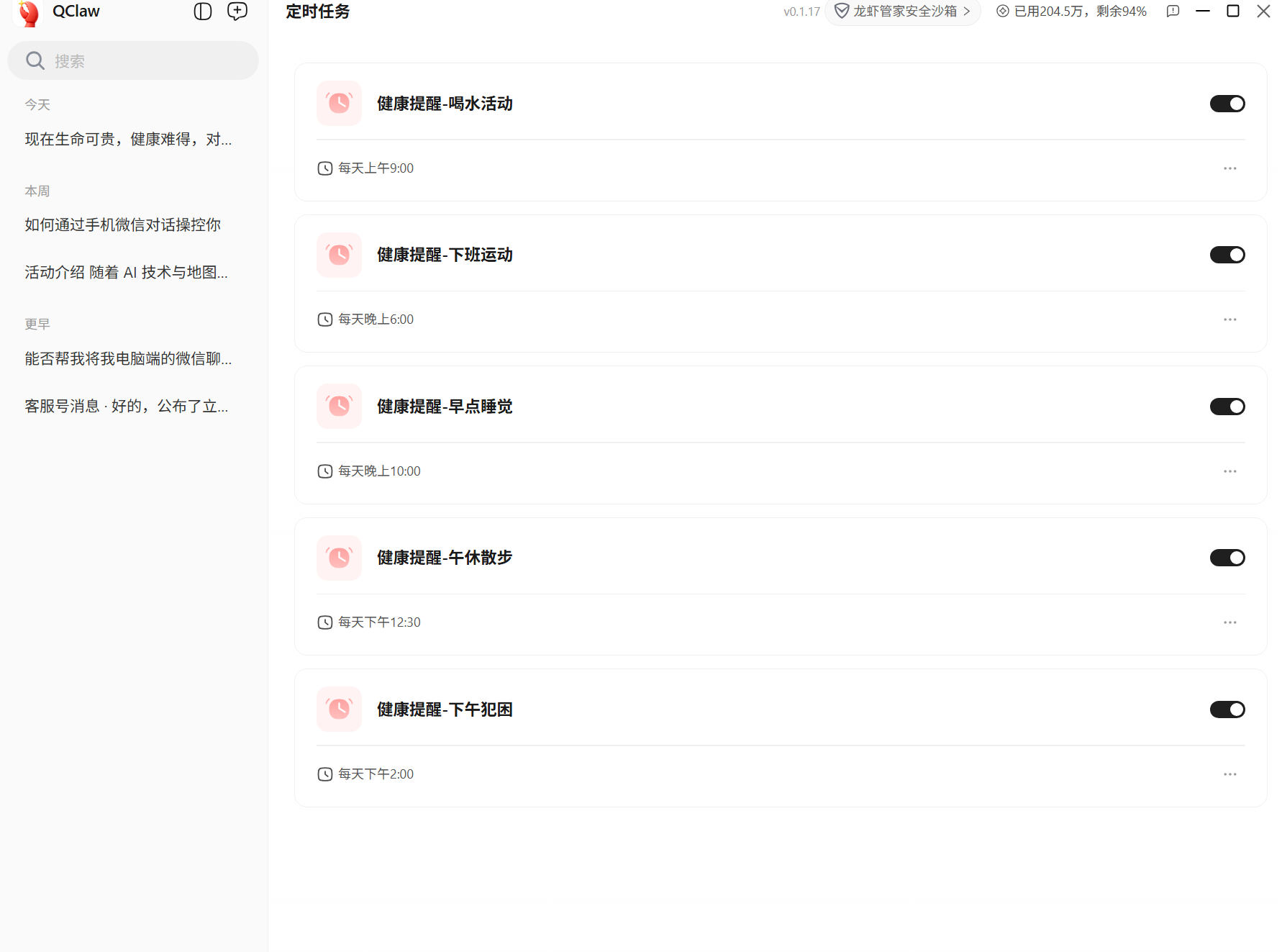The width and height of the screenshot is (1282, 952).
Task: Start a new chat with plus icon
Action: pyautogui.click(x=237, y=12)
